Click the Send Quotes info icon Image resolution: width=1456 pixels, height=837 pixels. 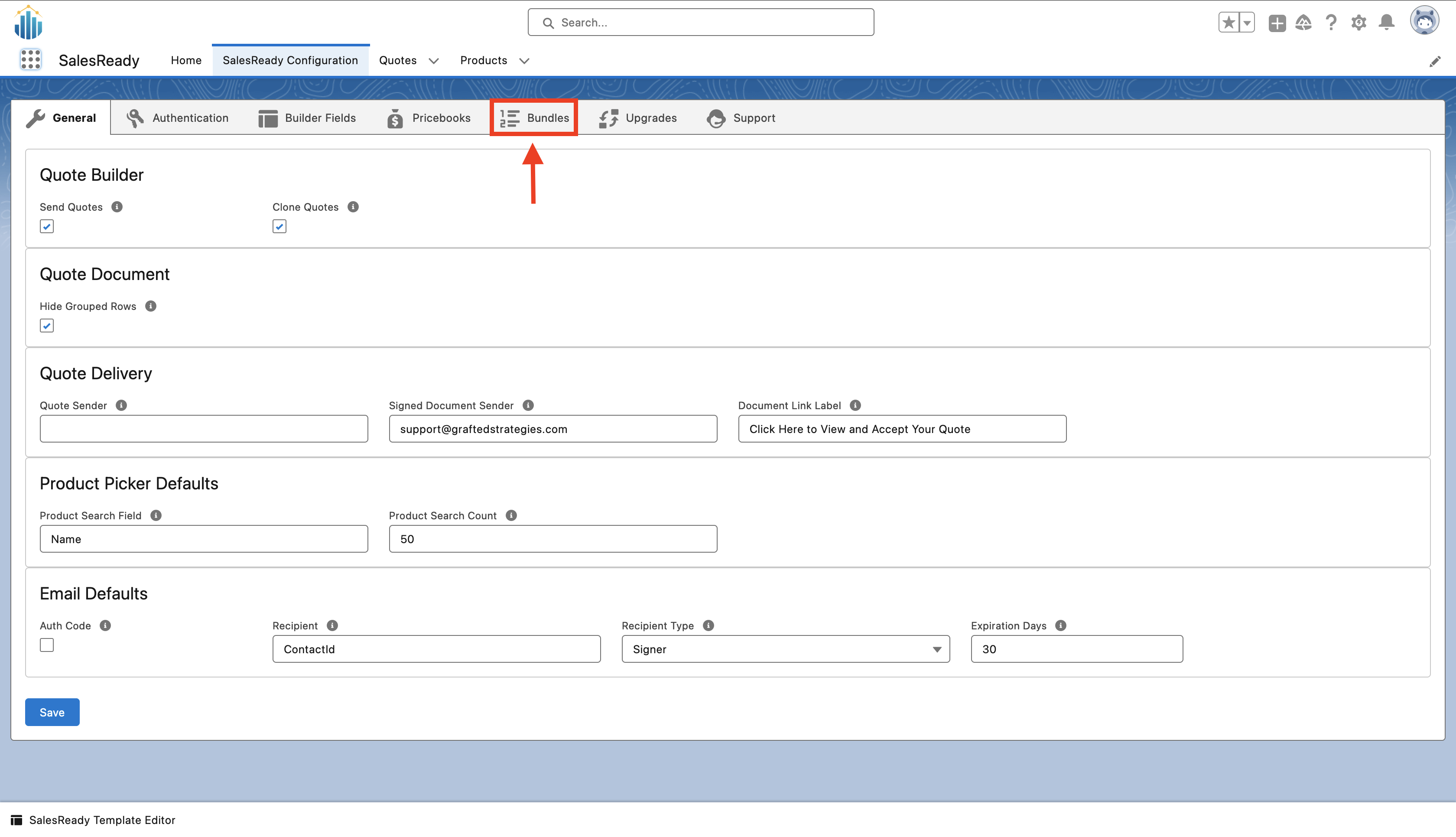pos(117,207)
